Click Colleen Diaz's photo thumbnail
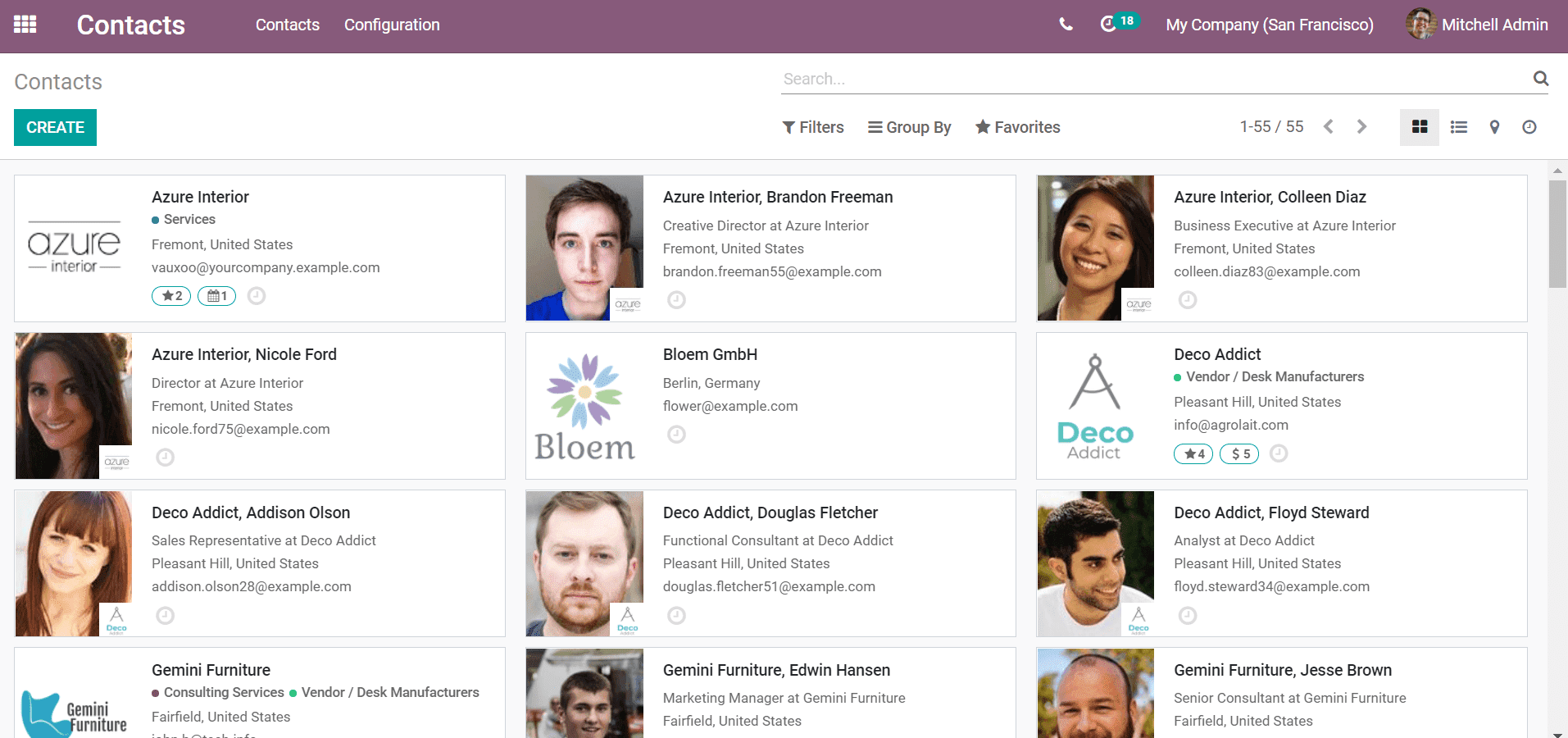Image resolution: width=1568 pixels, height=738 pixels. (x=1096, y=248)
